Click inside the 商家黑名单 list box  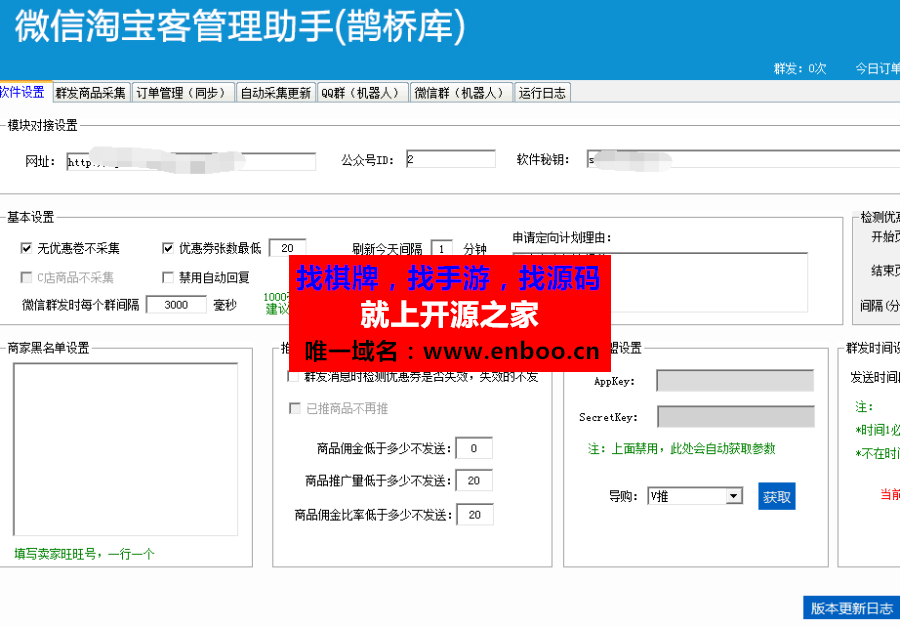pos(126,450)
